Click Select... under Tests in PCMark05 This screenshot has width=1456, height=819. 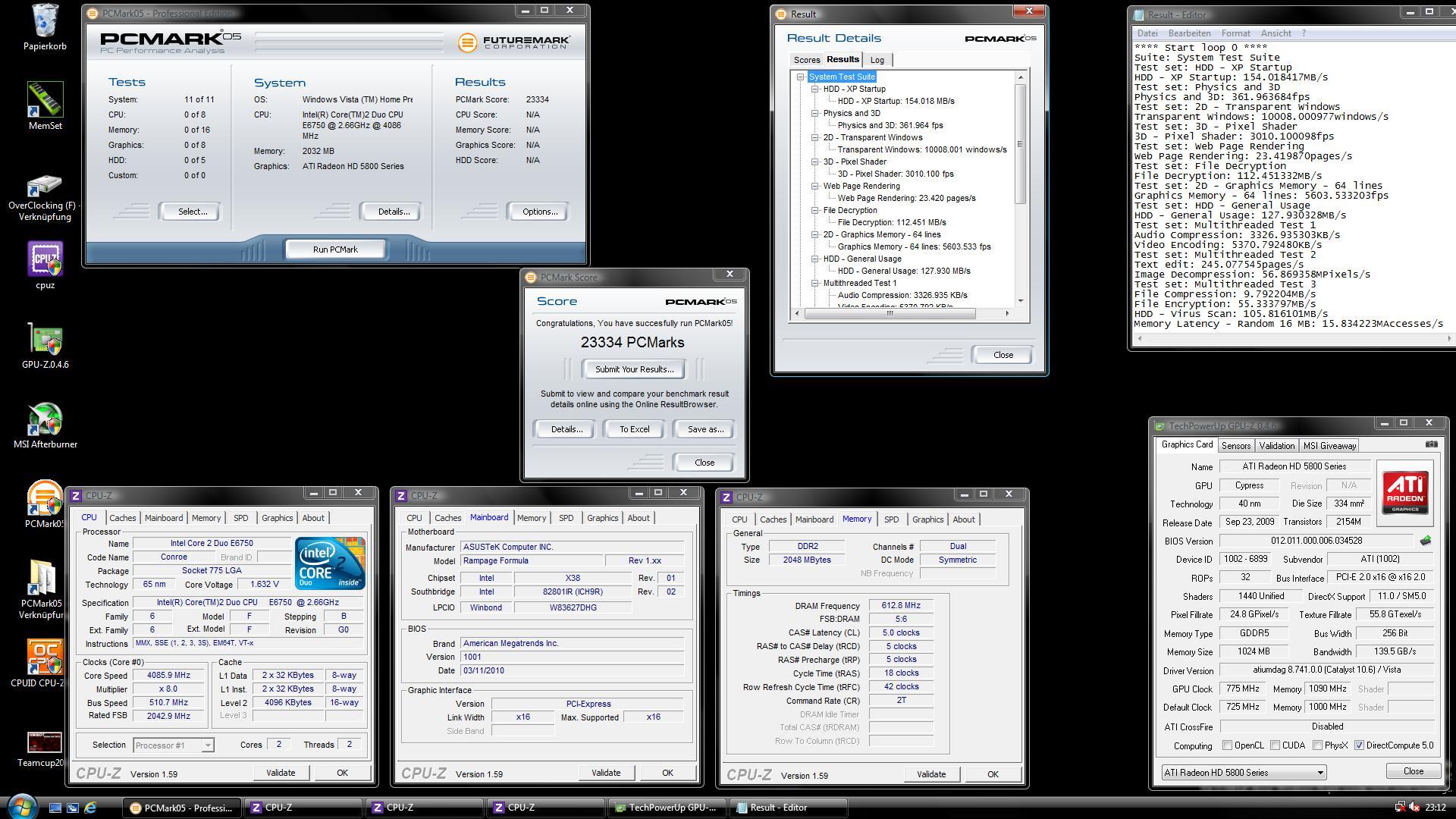(x=192, y=212)
